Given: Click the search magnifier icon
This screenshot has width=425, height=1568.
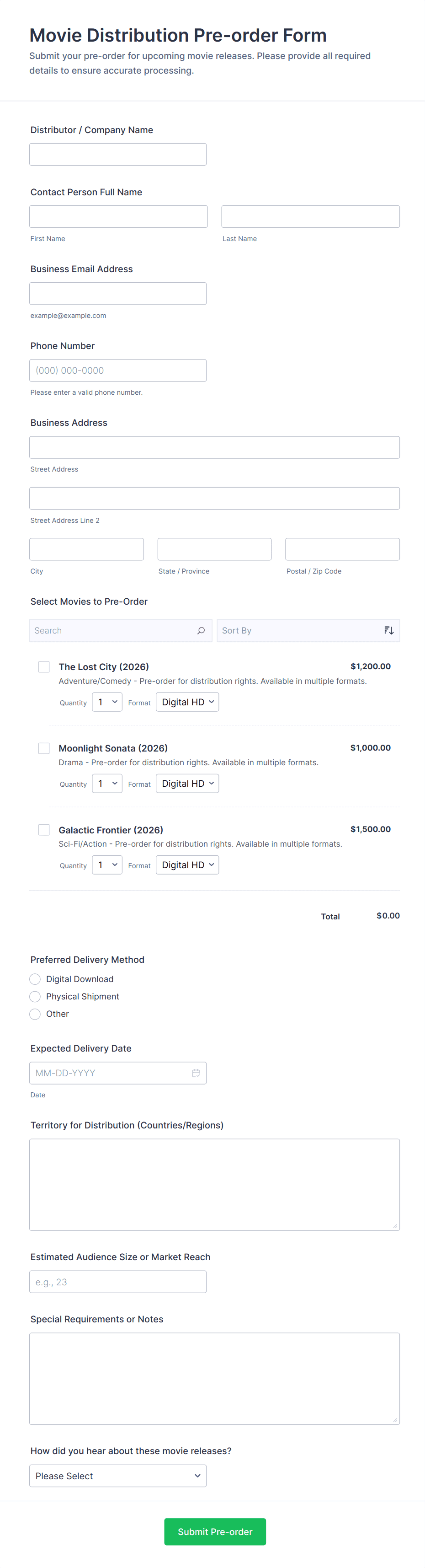Looking at the screenshot, I should (201, 631).
